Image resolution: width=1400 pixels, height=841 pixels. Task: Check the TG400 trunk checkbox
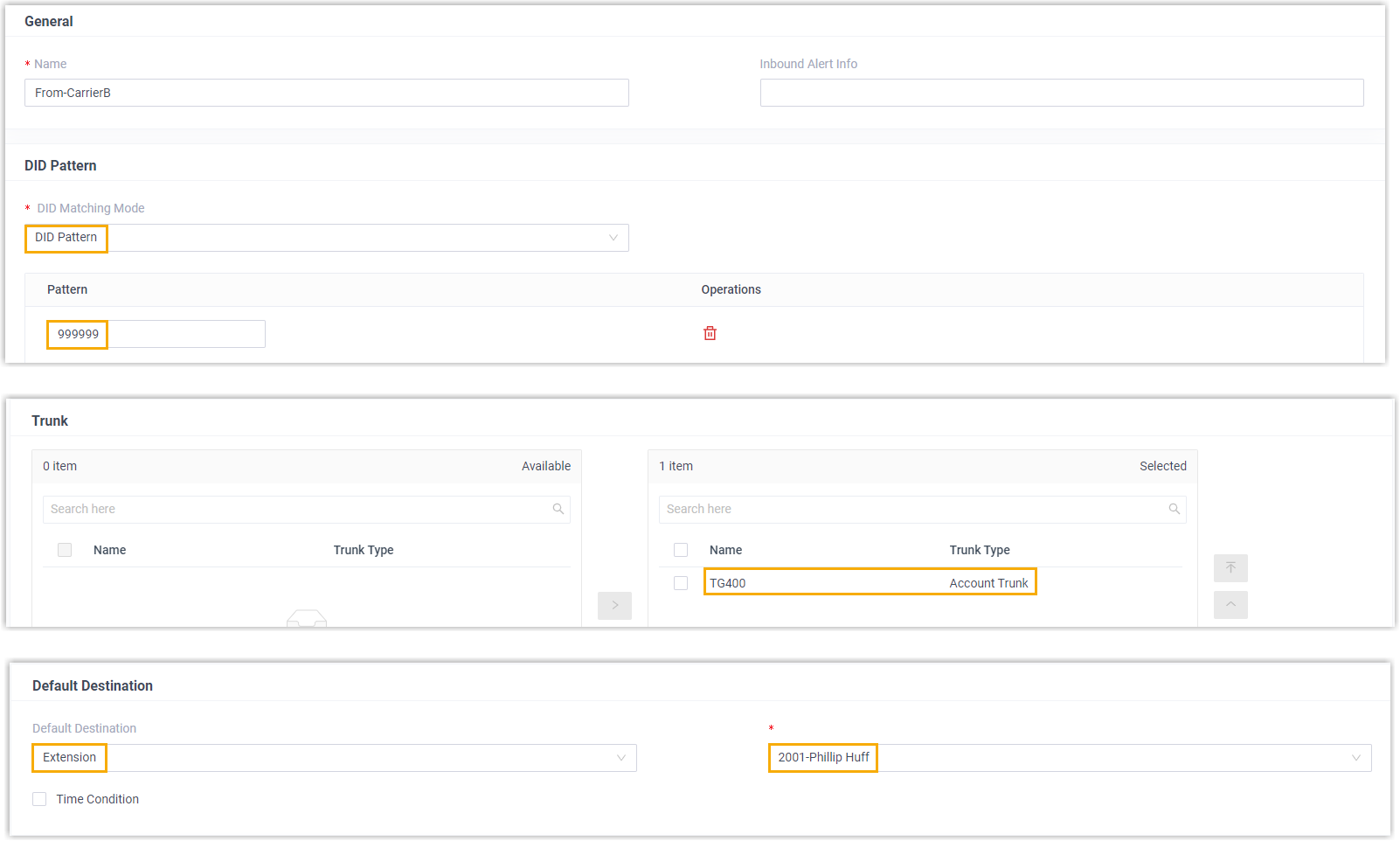681,583
